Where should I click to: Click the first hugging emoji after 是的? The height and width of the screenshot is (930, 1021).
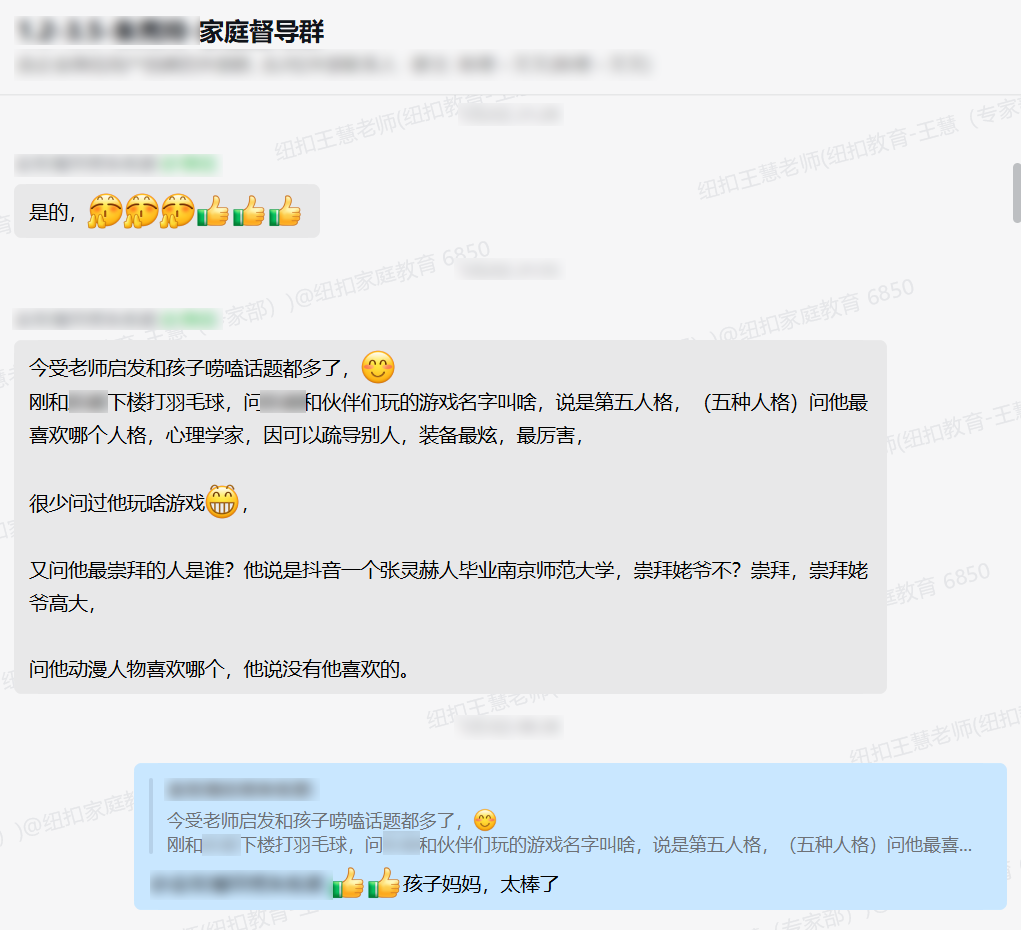(x=105, y=211)
